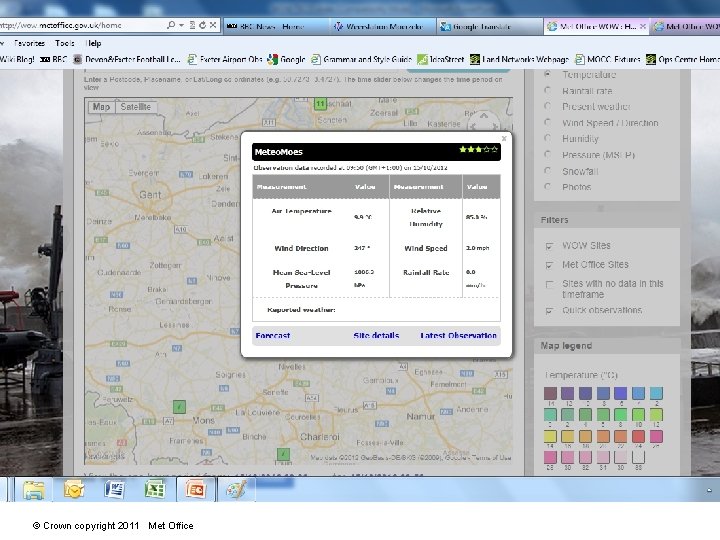Select the Humidity radio button

[x=547, y=138]
